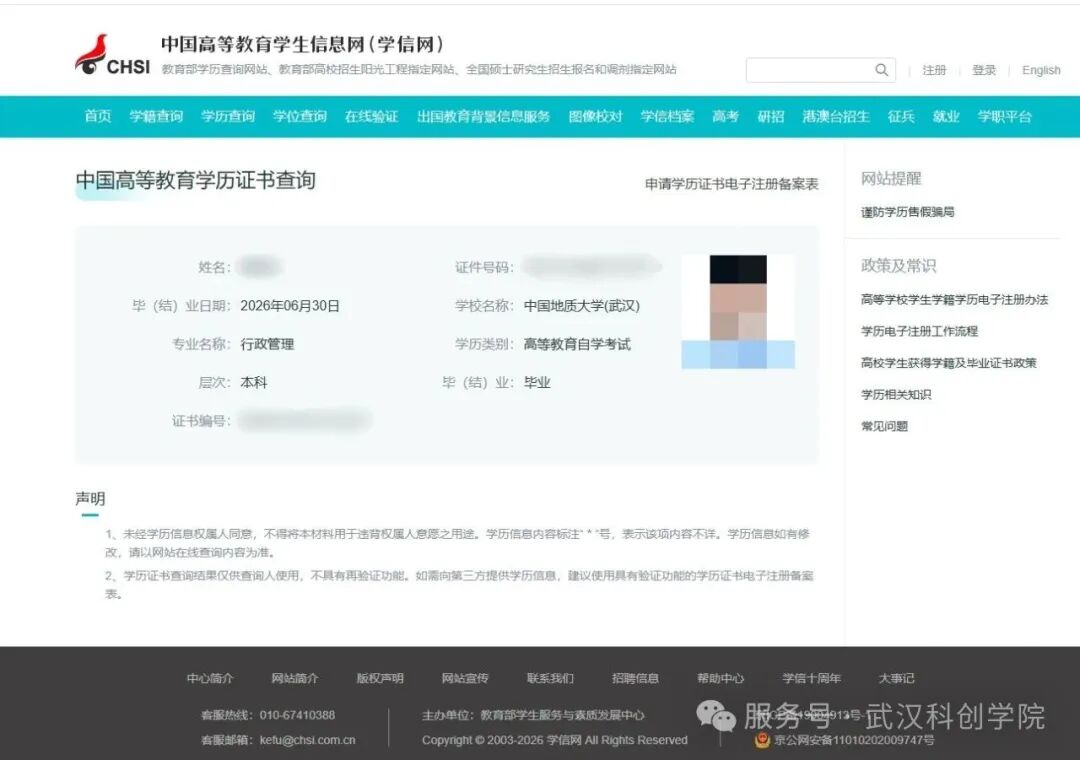The height and width of the screenshot is (760, 1080).
Task: Open 学历查询 in the navigation bar
Action: [228, 116]
